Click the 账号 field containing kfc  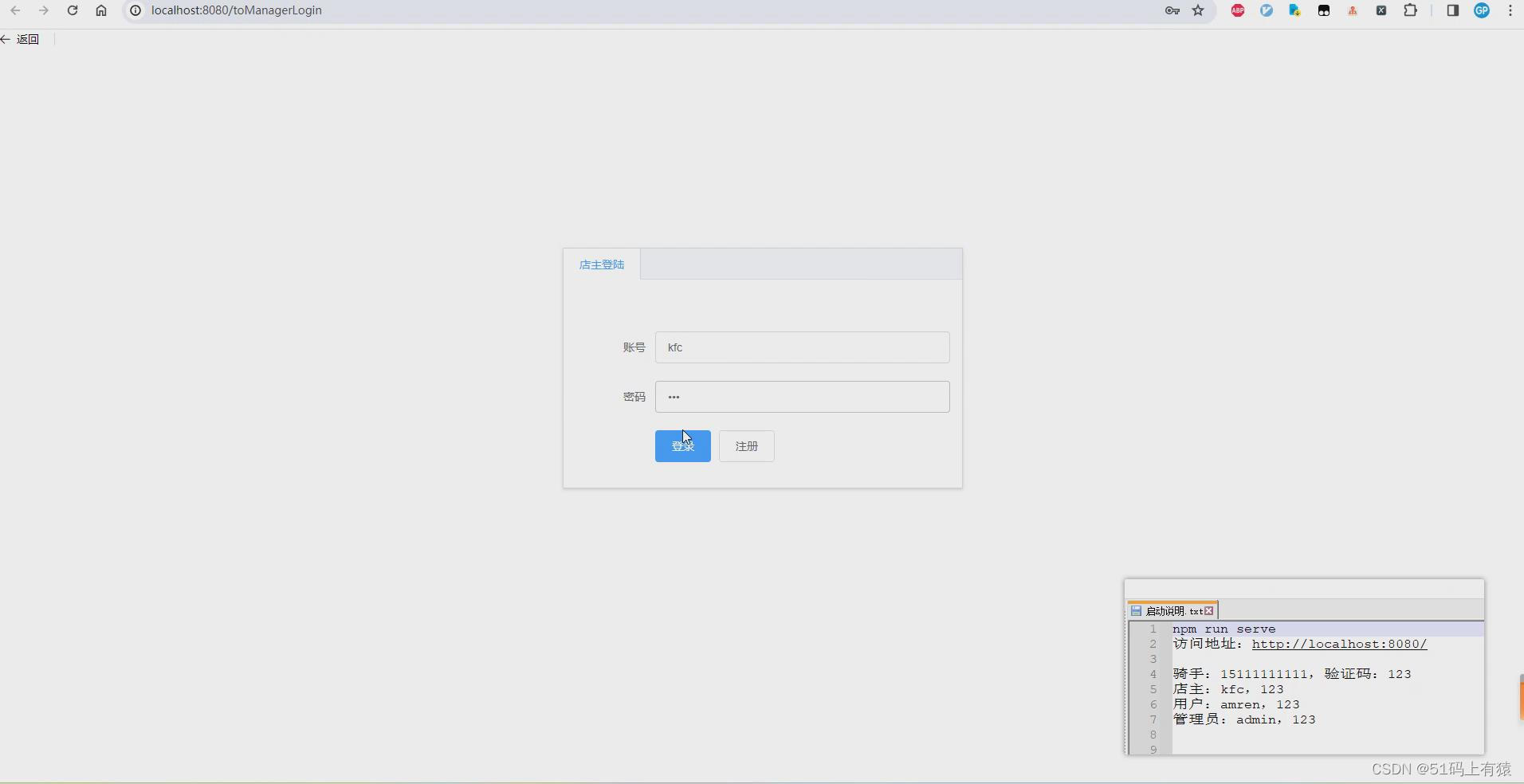pos(802,347)
